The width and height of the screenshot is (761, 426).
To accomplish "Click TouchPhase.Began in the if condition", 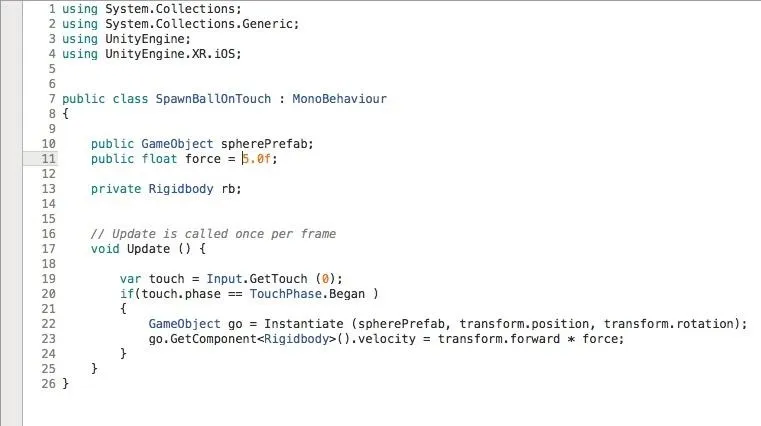I will (x=307, y=294).
